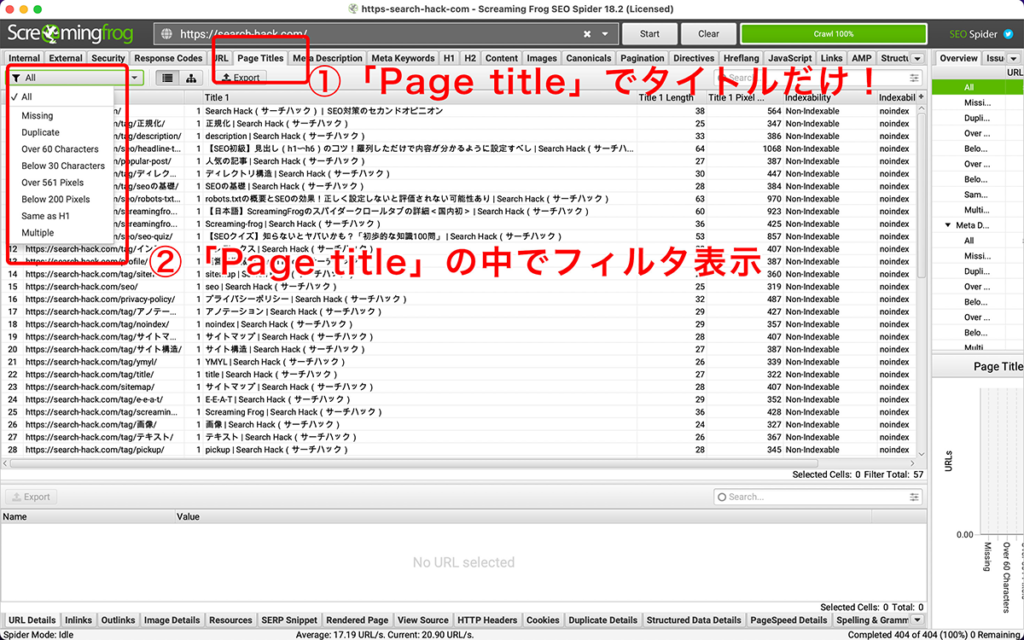Open search options icon in the lower Search box
This screenshot has width=1024, height=640.
tap(914, 497)
